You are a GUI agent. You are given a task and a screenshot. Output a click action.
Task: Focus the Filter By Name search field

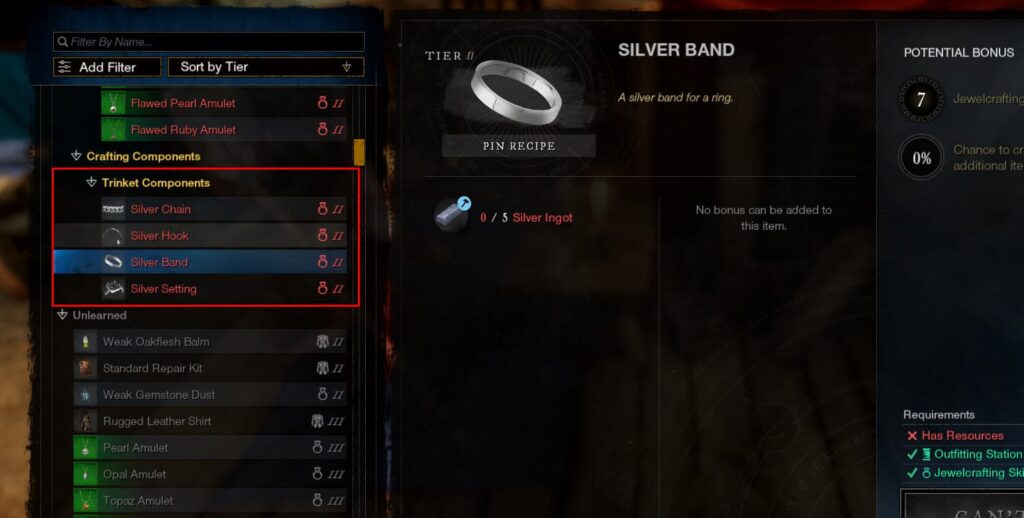click(x=209, y=42)
